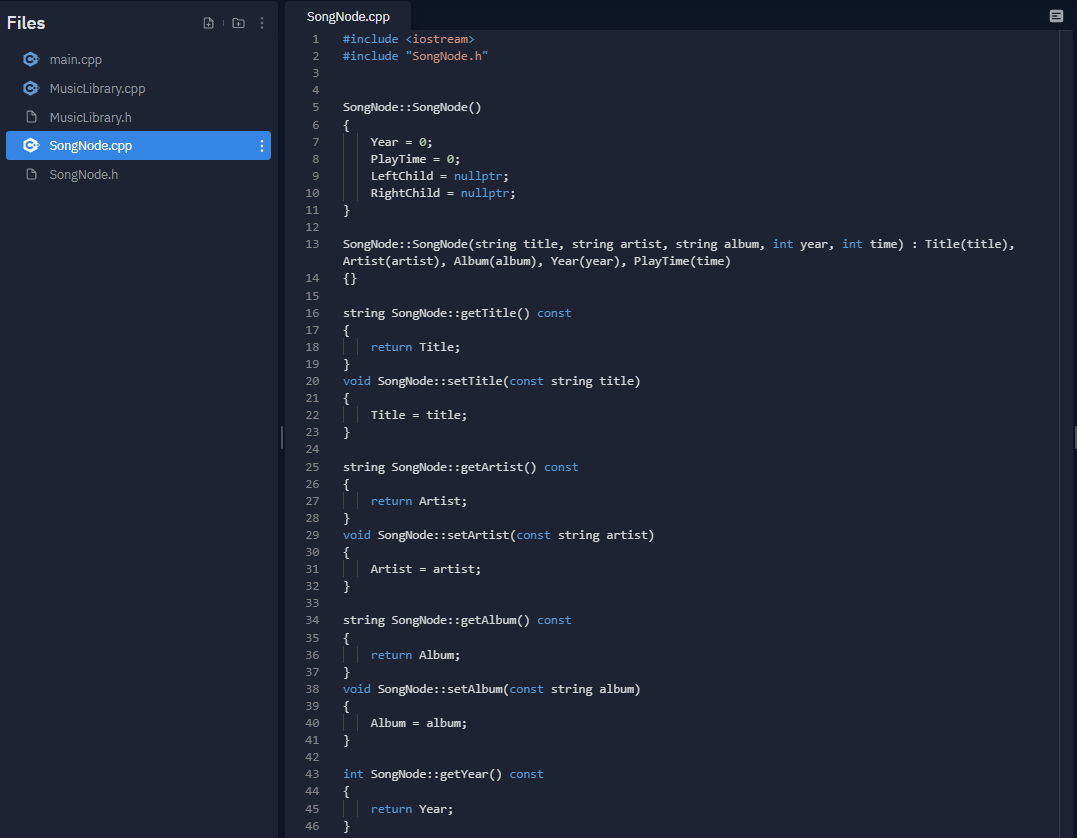Open main.cpp from the file list
The width and height of the screenshot is (1077, 838).
[x=139, y=60]
